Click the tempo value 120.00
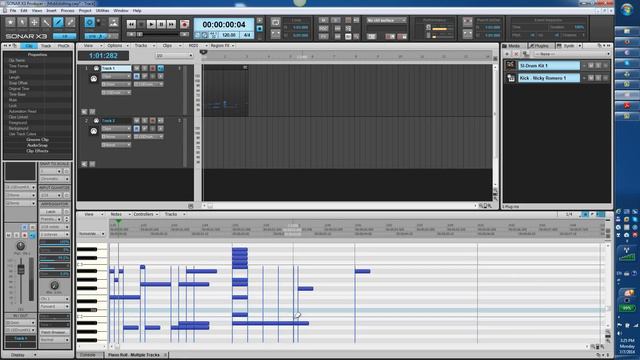Image resolution: width=640 pixels, height=360 pixels. [x=228, y=35]
